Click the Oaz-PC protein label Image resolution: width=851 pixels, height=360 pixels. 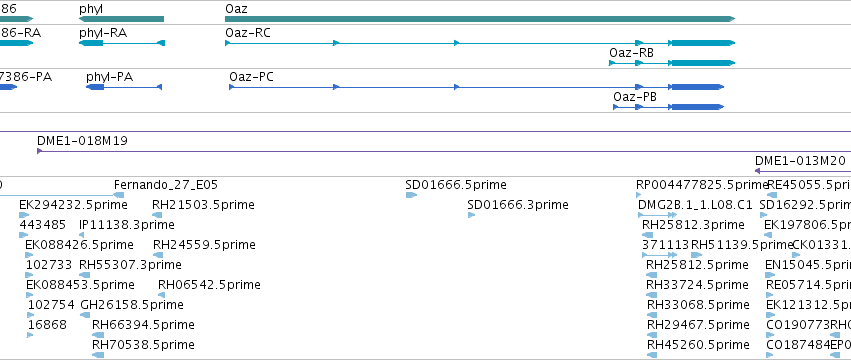coord(251,77)
